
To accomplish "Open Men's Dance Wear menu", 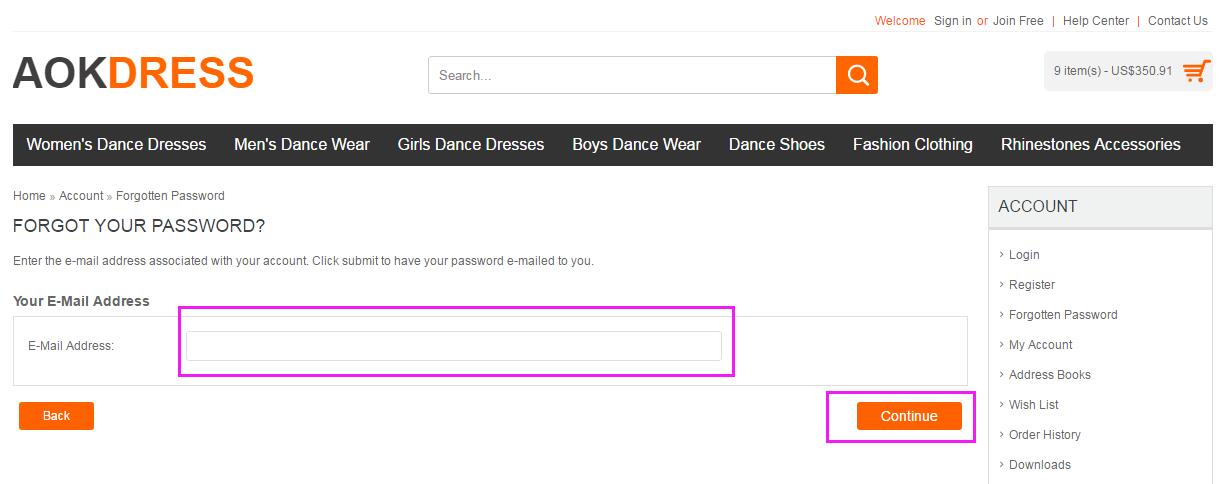I will tap(302, 145).
